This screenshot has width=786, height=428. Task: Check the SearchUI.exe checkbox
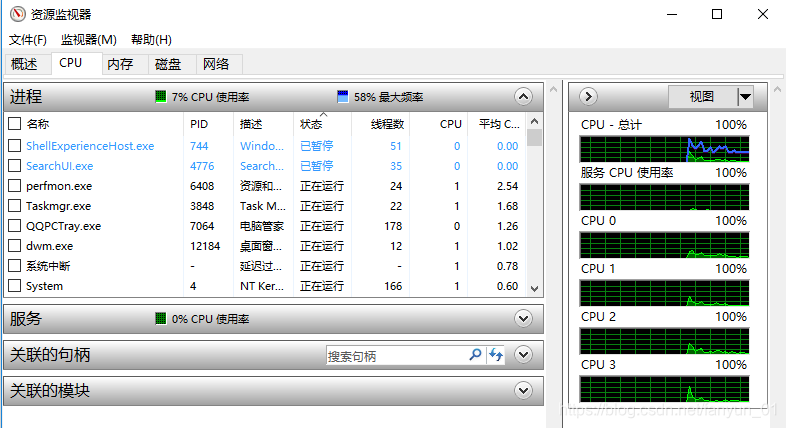(x=15, y=165)
